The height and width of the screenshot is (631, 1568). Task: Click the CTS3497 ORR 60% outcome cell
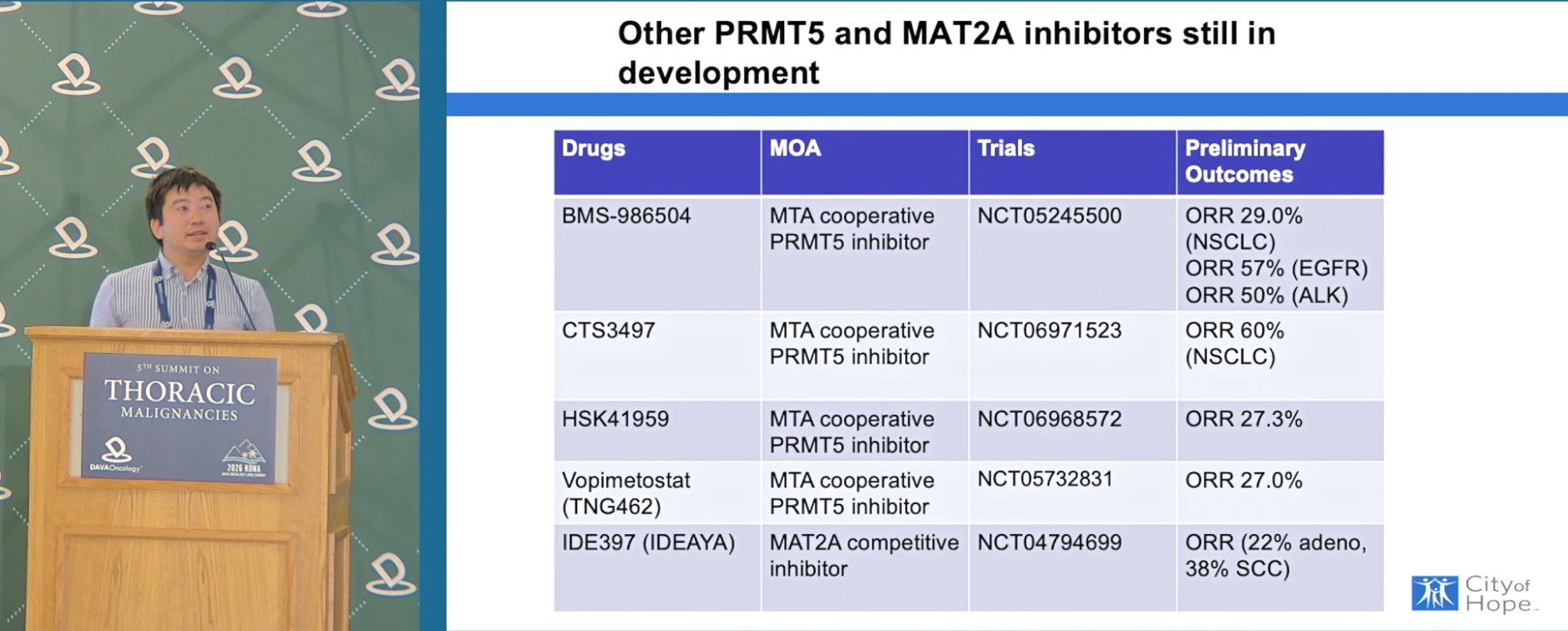tap(1280, 356)
